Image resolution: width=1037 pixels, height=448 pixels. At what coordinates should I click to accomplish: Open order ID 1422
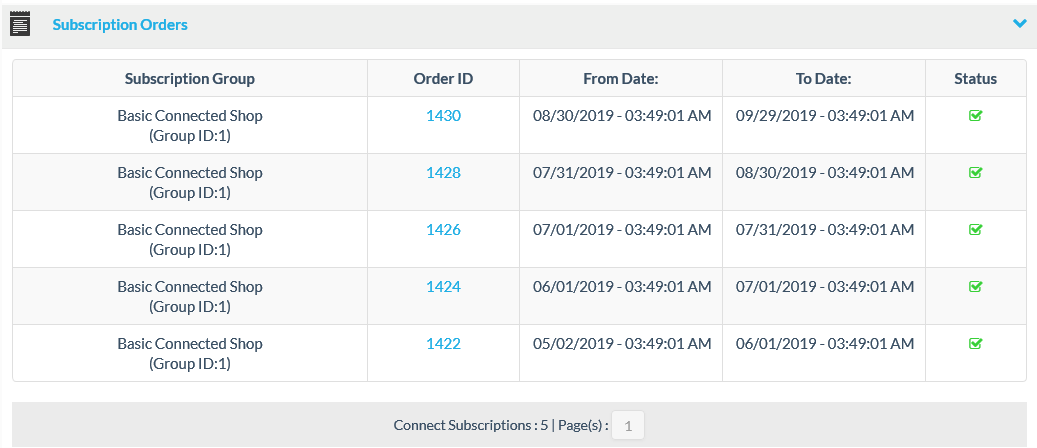(443, 344)
